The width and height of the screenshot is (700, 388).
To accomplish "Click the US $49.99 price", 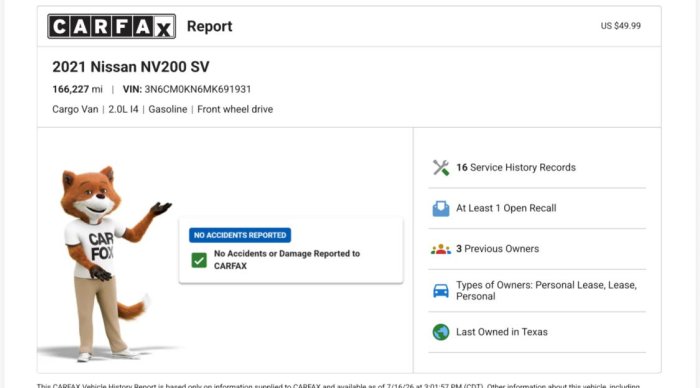I will 621,26.
